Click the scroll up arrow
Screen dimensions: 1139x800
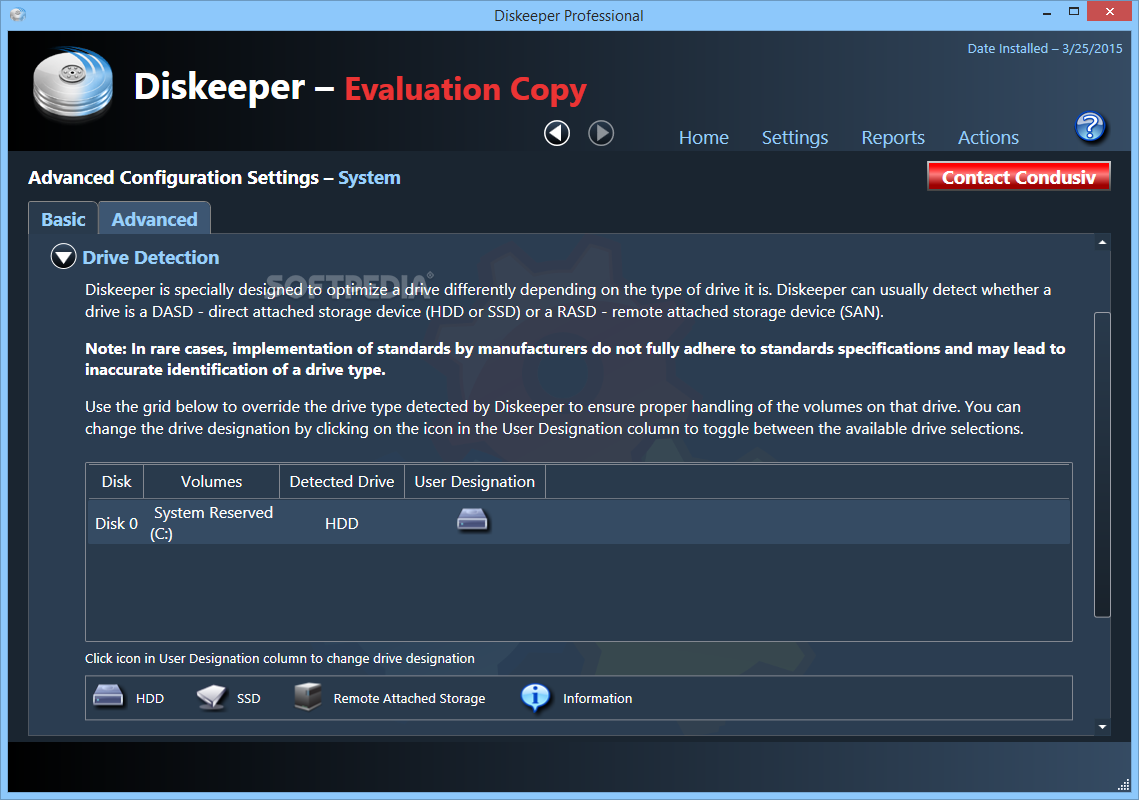[1102, 242]
